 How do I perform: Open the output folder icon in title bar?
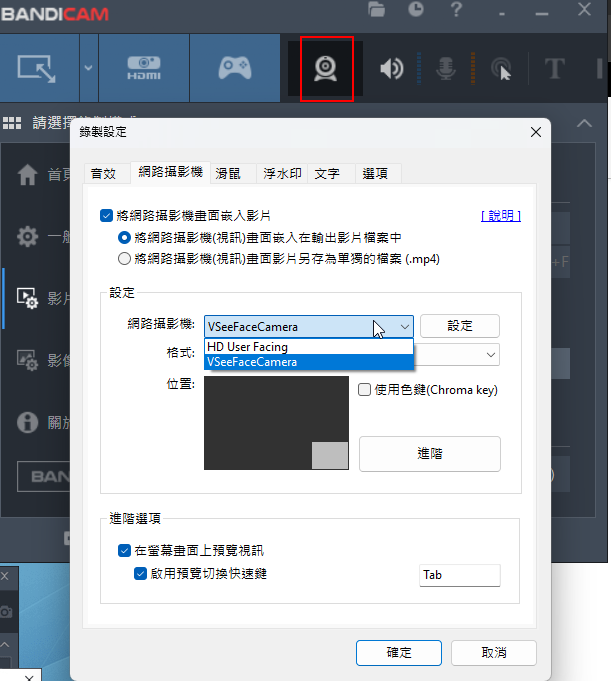pos(376,9)
